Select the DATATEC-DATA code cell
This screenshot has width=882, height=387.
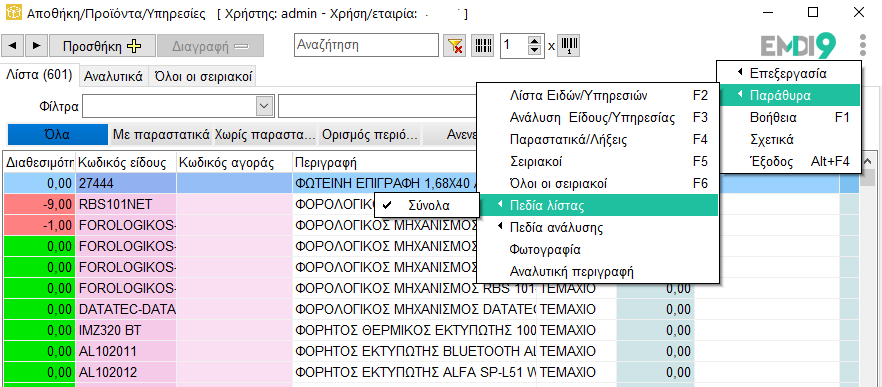[126, 309]
